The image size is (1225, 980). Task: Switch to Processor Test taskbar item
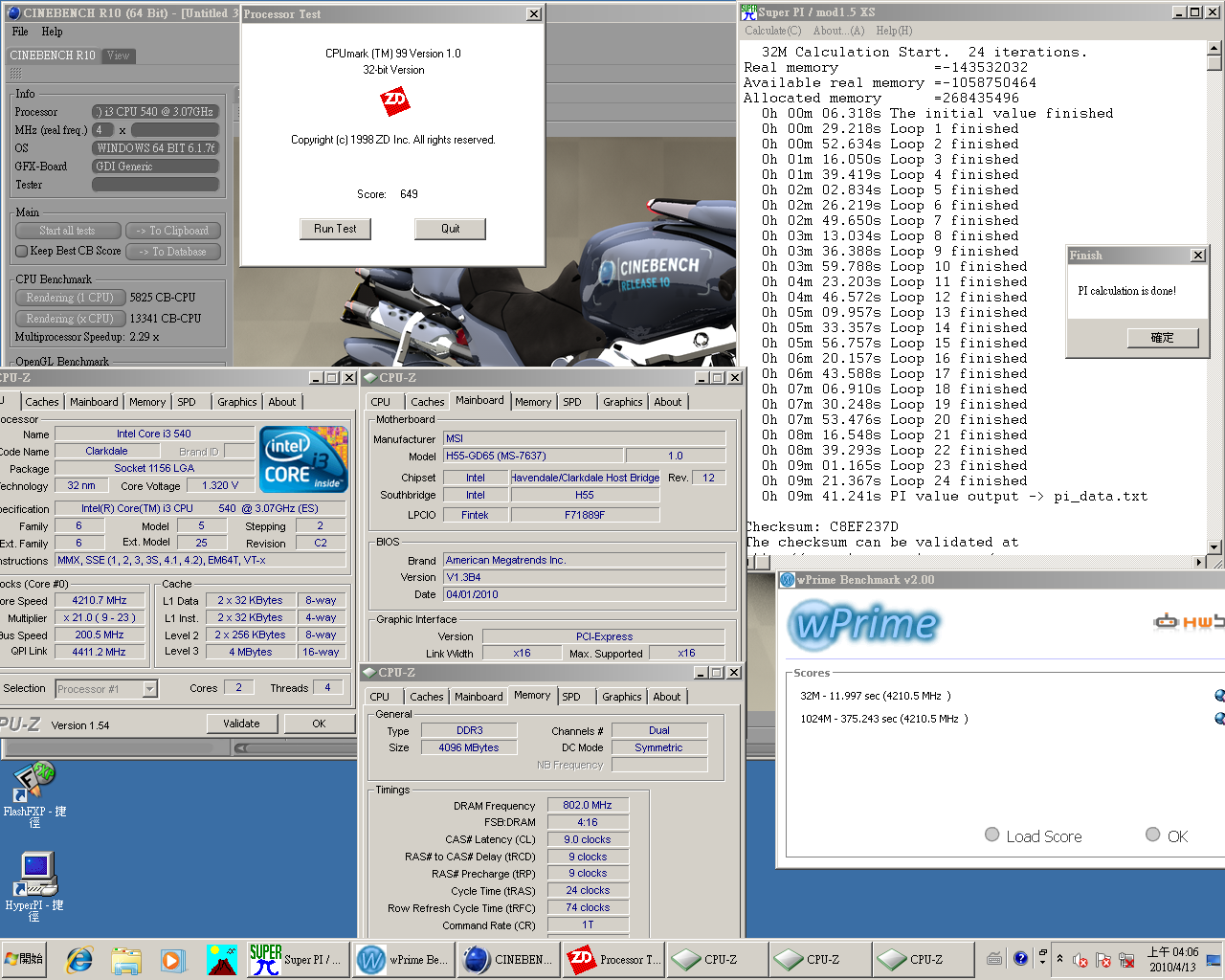613,959
